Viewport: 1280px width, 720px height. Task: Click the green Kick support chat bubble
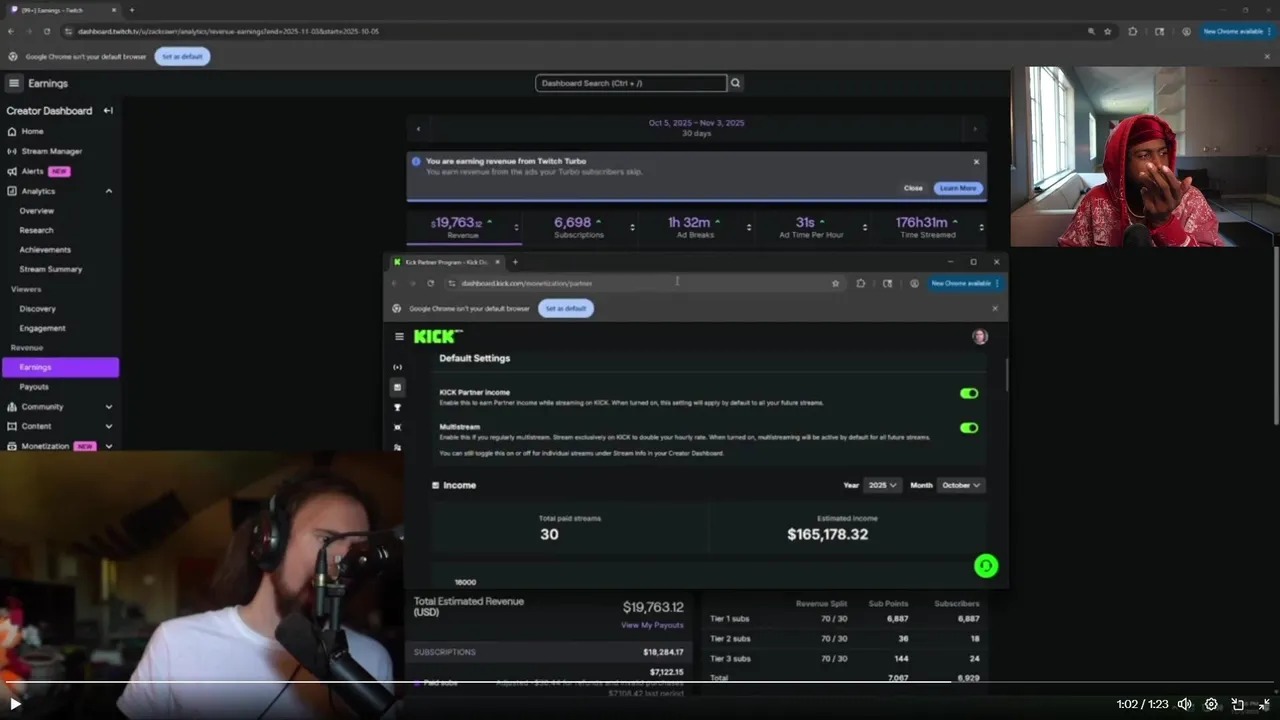tap(986, 566)
